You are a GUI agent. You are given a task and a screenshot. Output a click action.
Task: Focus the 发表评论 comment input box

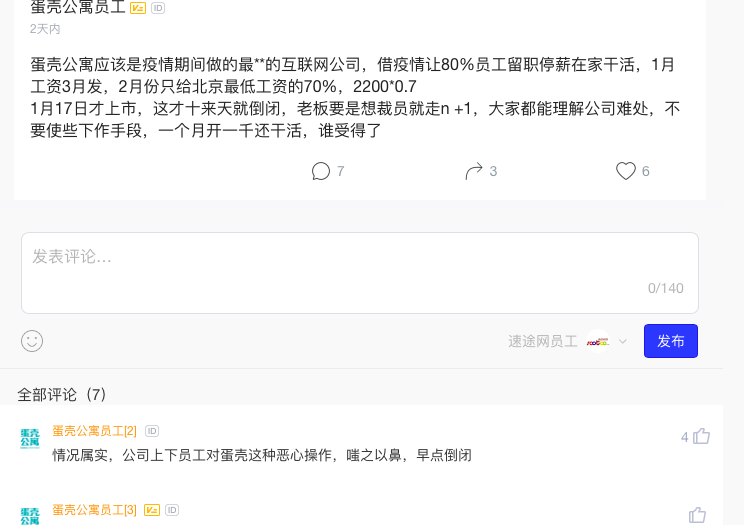pos(360,272)
